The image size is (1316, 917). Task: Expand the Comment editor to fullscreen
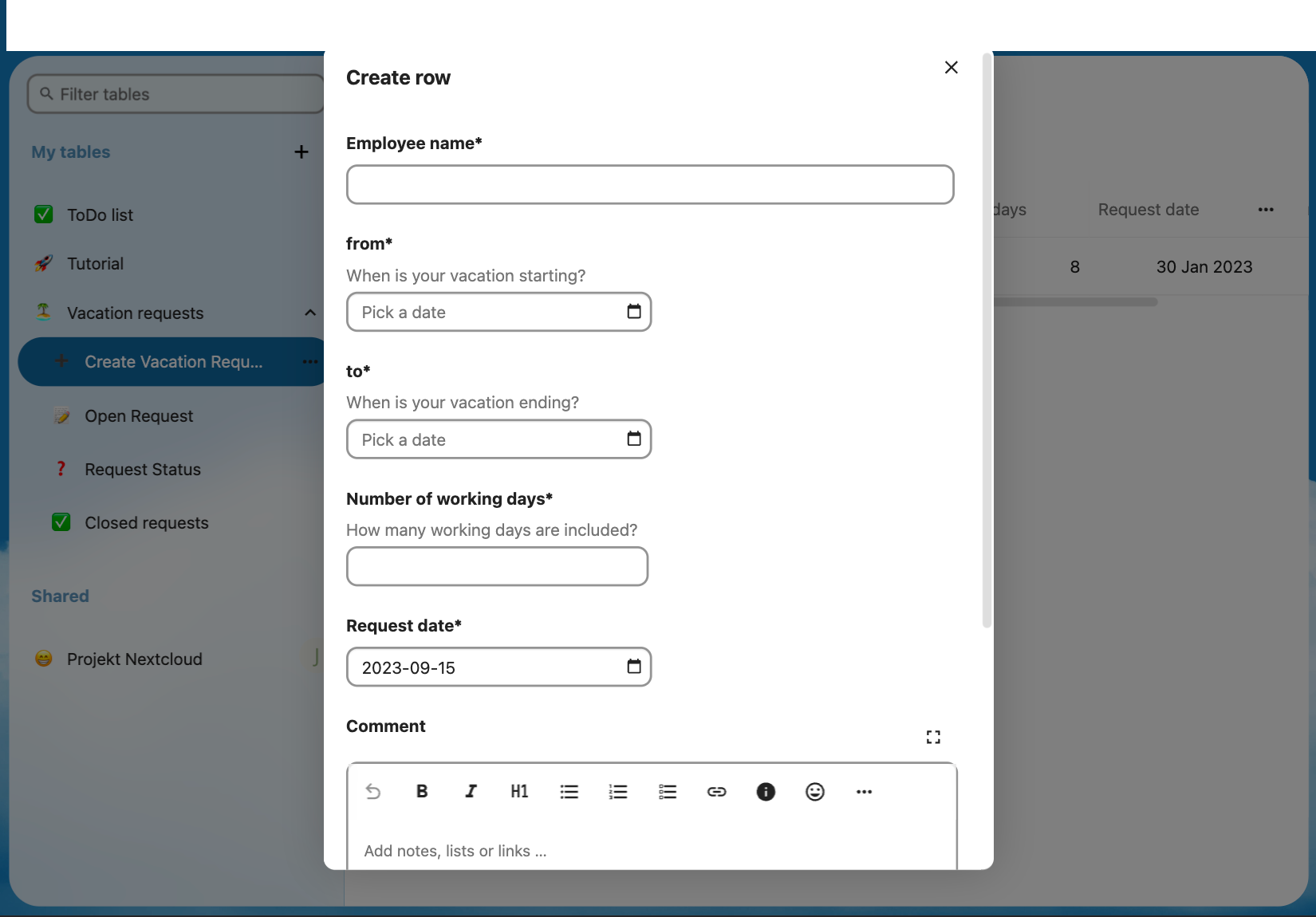pos(933,737)
